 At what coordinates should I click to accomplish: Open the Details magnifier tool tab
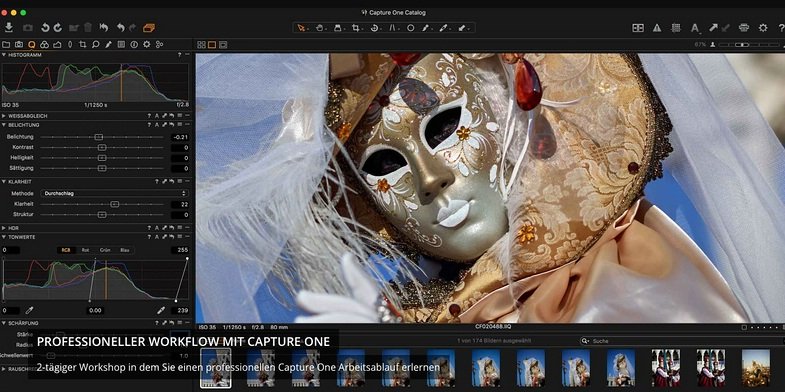click(96, 45)
